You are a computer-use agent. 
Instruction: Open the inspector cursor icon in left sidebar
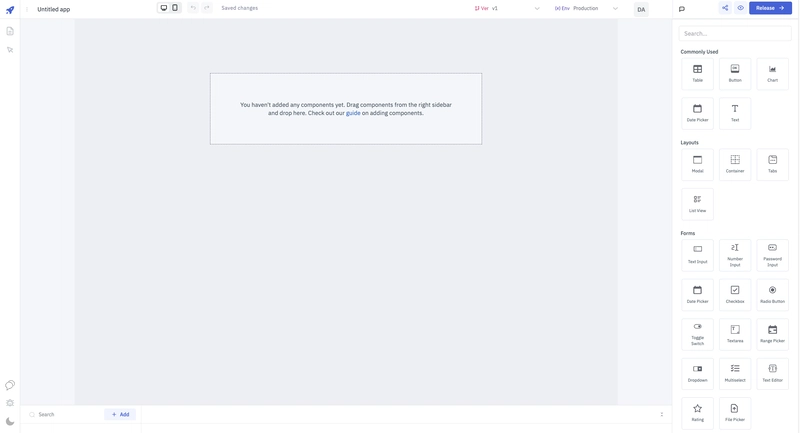(10, 50)
